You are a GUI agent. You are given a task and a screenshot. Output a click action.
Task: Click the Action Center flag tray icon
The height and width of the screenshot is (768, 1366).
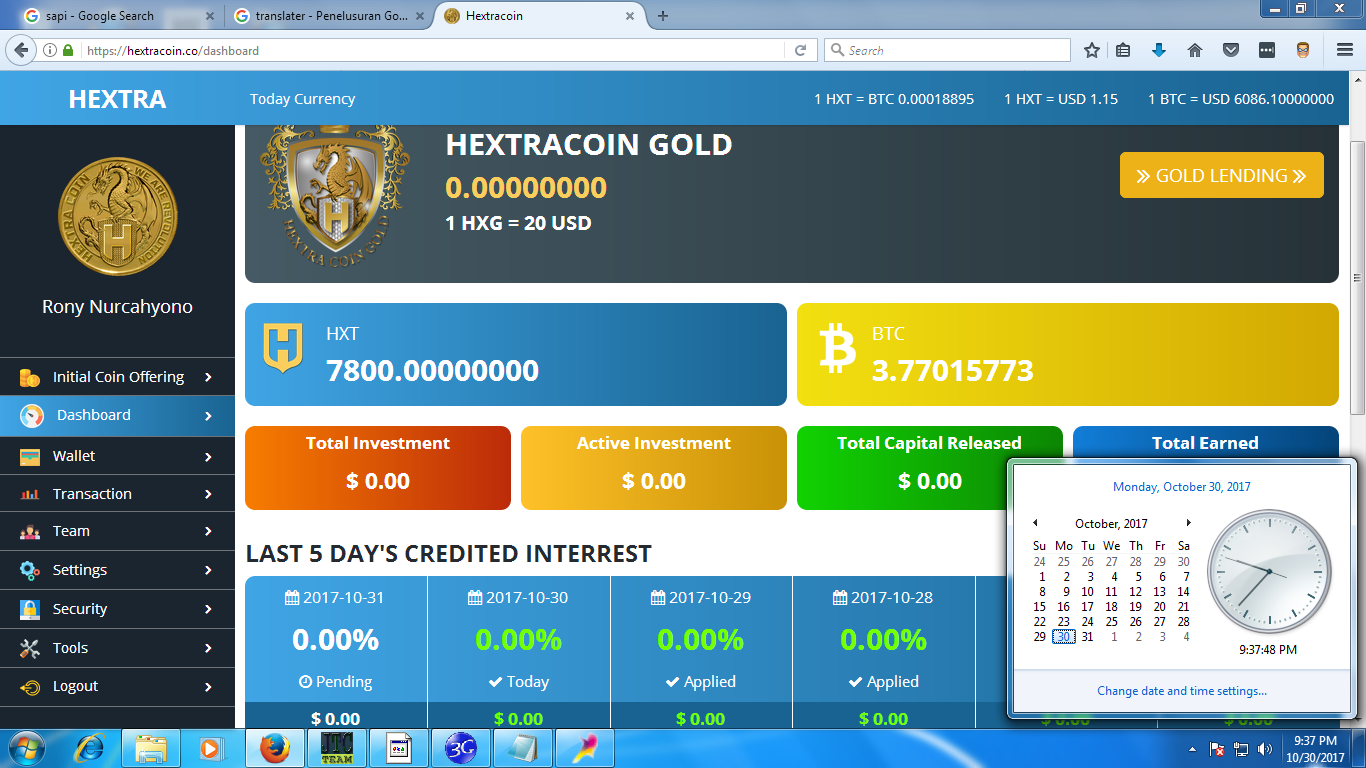1217,749
